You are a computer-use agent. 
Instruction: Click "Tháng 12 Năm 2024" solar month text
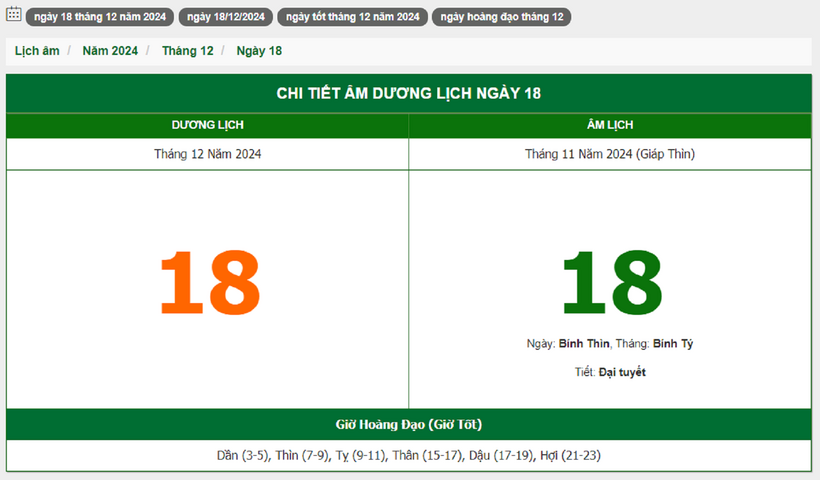pyautogui.click(x=208, y=154)
